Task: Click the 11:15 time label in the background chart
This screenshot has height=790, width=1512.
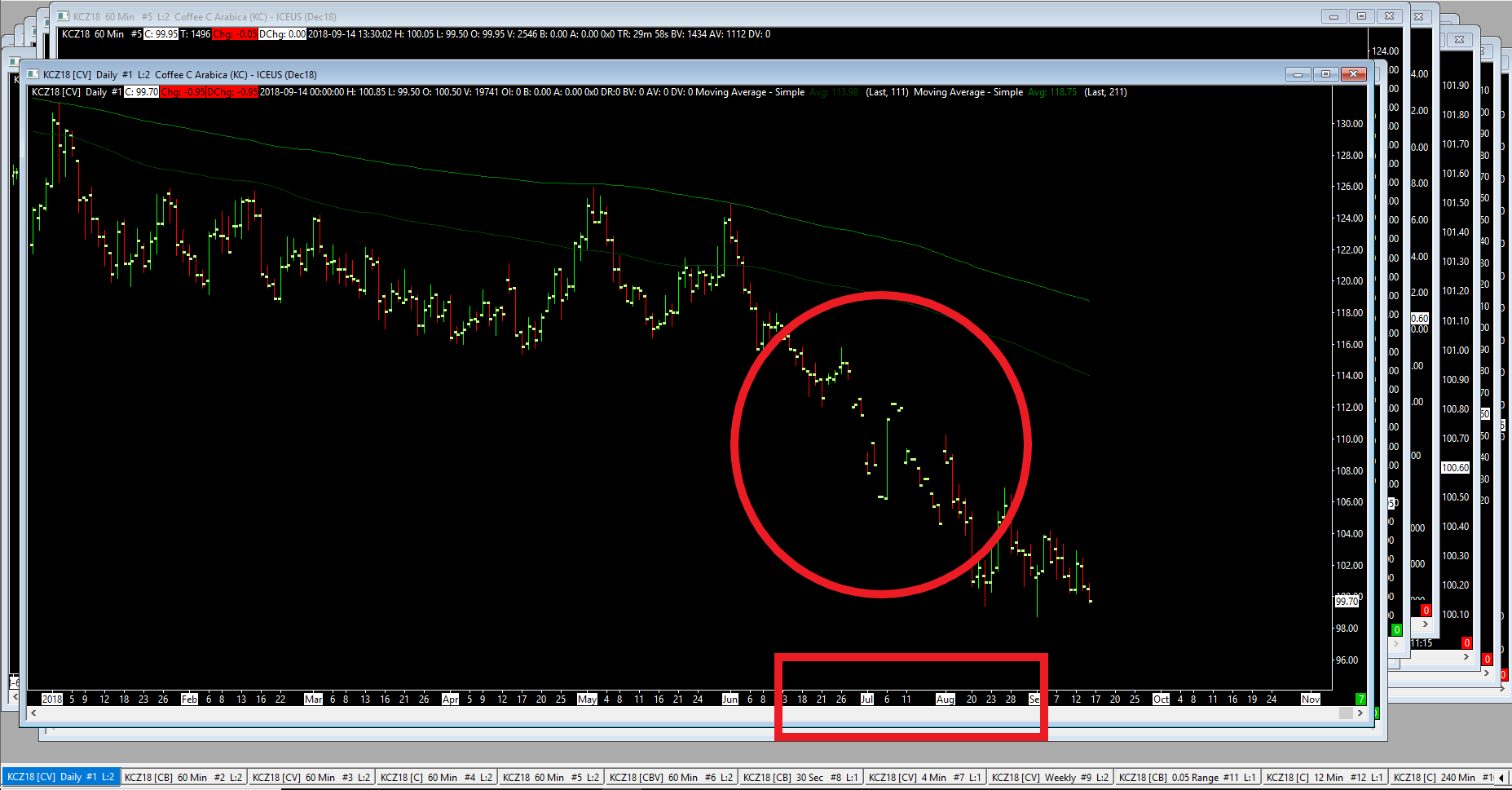Action: [x=1422, y=644]
